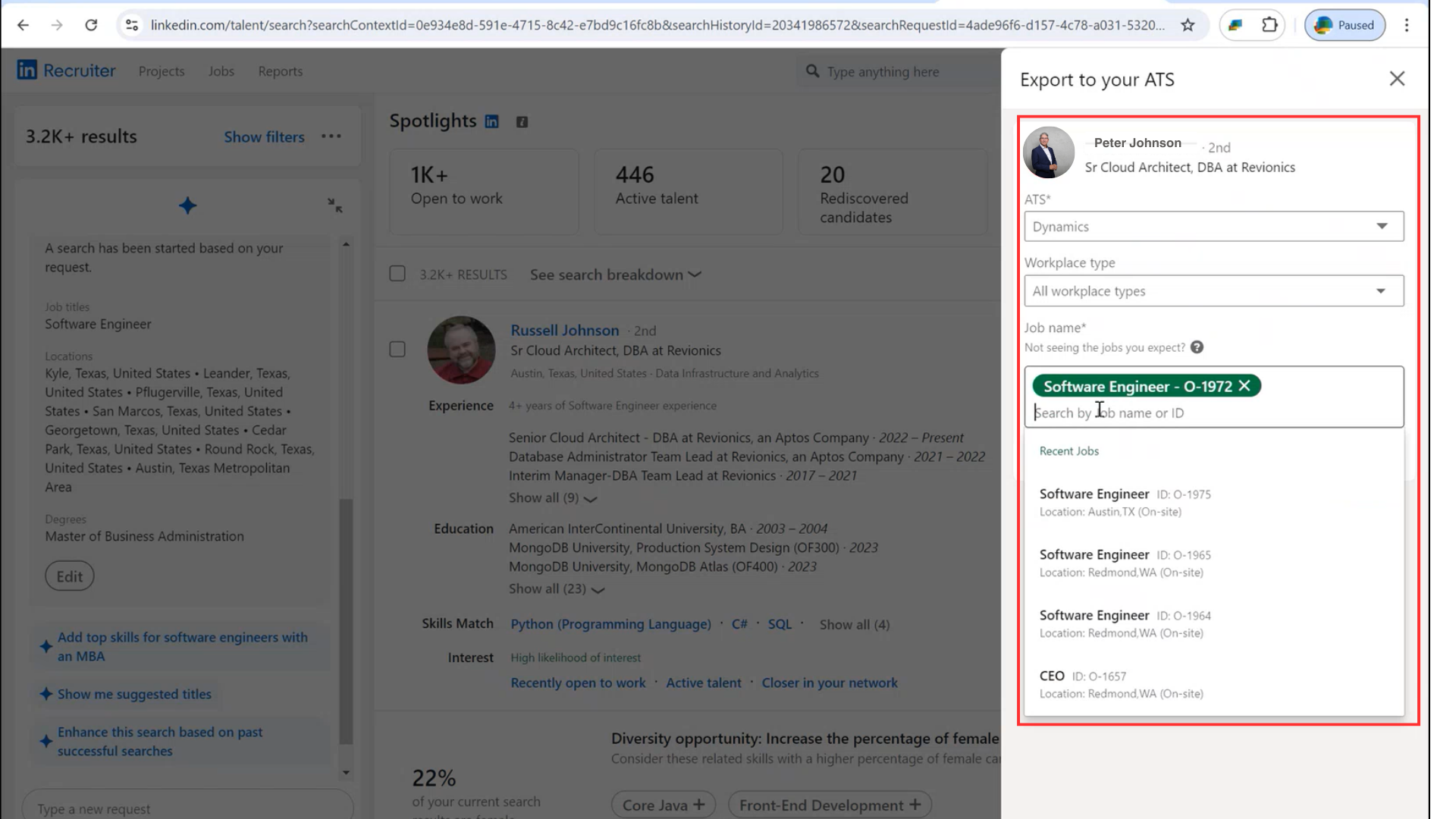Open the three-dot results options menu

331,136
